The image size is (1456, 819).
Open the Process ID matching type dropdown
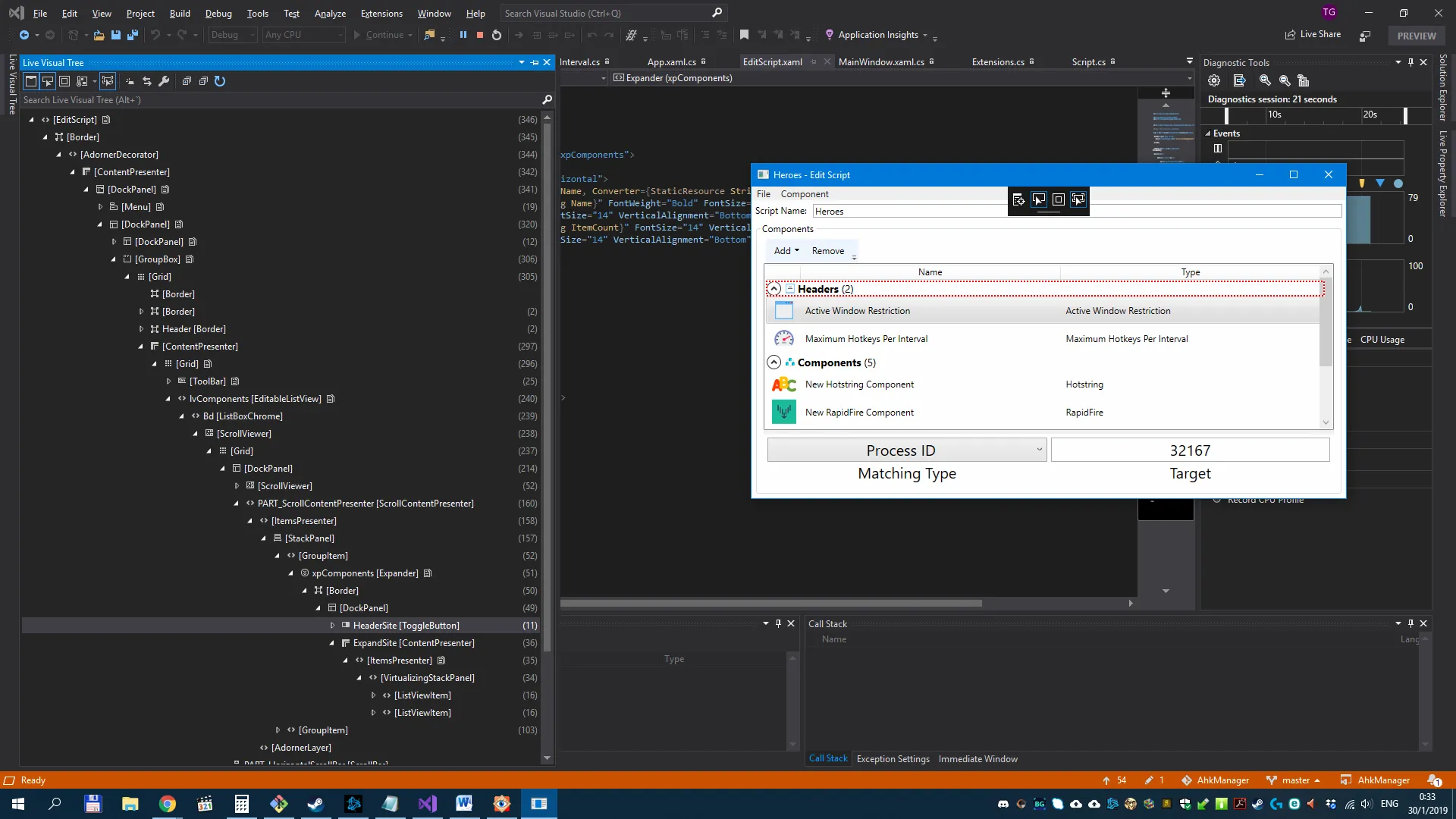1039,450
